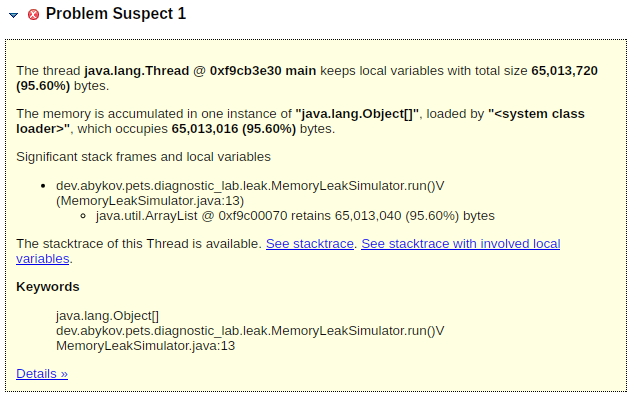
Task: Select java.lang.Object[] in the Keywords list
Action: click(x=101, y=315)
